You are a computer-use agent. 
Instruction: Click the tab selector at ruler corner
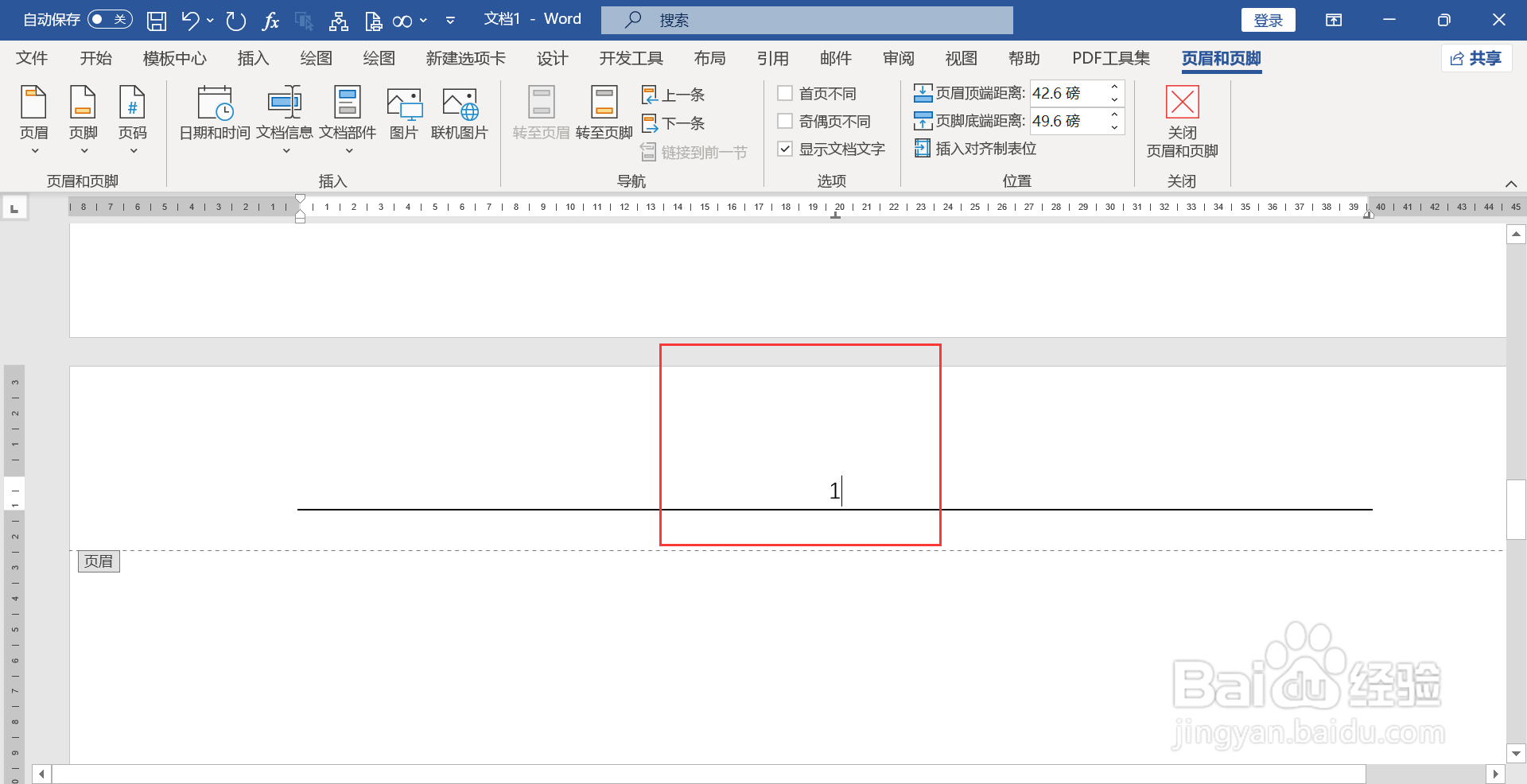pos(14,208)
